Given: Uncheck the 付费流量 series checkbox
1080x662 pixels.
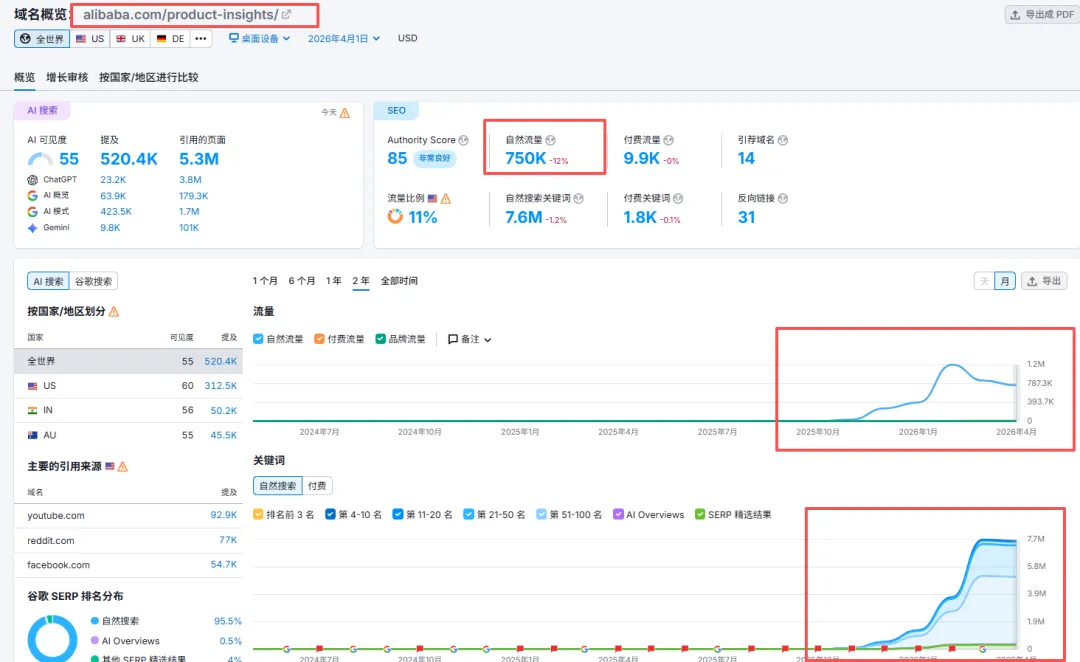Looking at the screenshot, I should [319, 339].
